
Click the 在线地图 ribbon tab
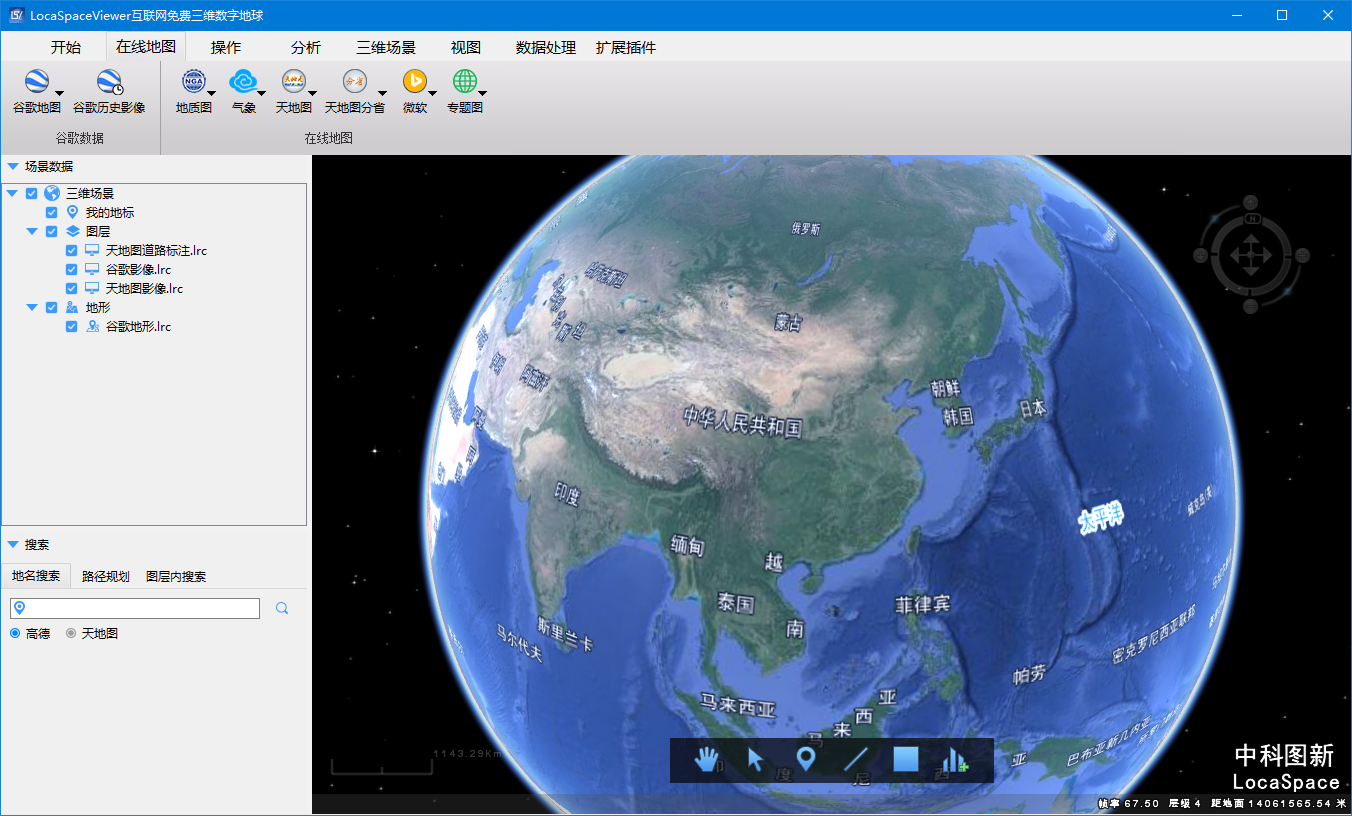tap(146, 47)
